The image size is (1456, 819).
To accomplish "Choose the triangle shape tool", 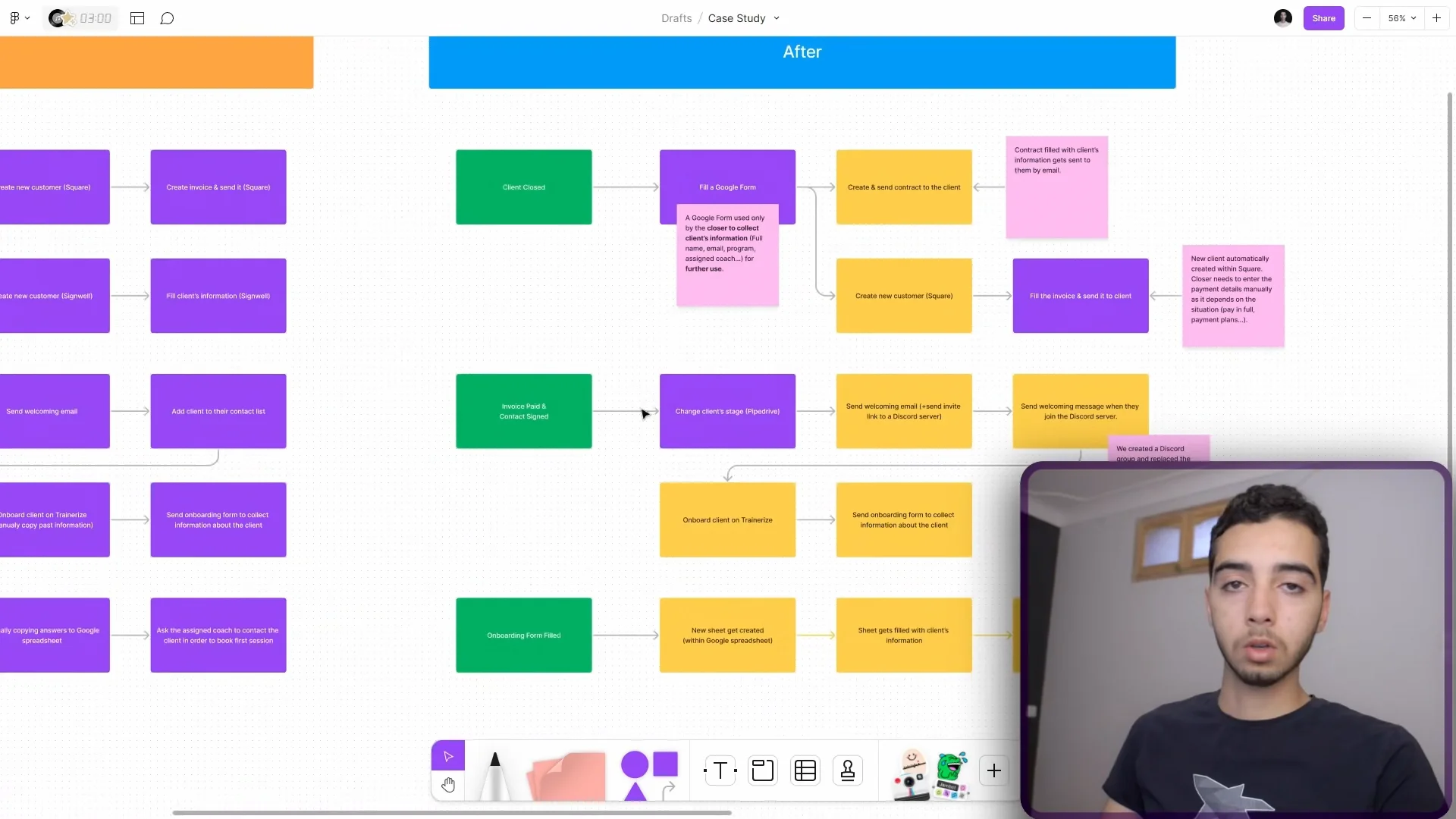I will point(635,792).
